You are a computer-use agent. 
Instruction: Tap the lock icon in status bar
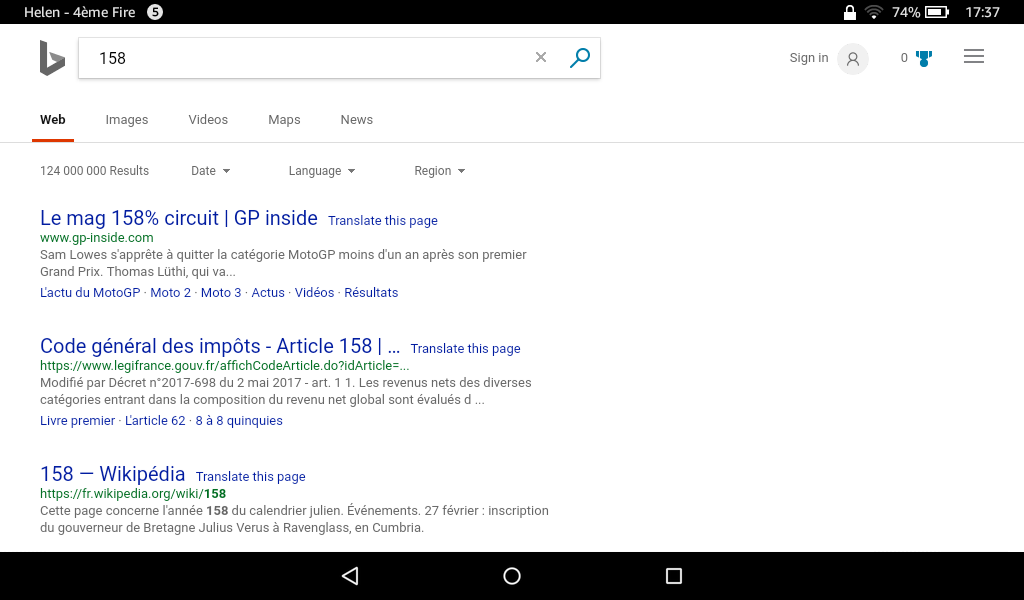coord(850,12)
